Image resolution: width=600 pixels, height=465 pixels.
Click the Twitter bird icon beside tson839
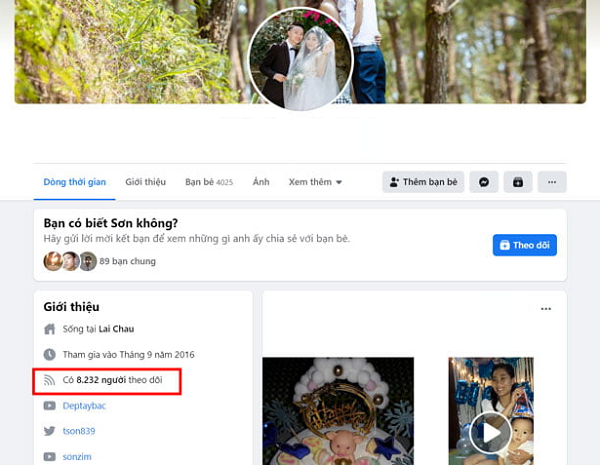coord(49,431)
